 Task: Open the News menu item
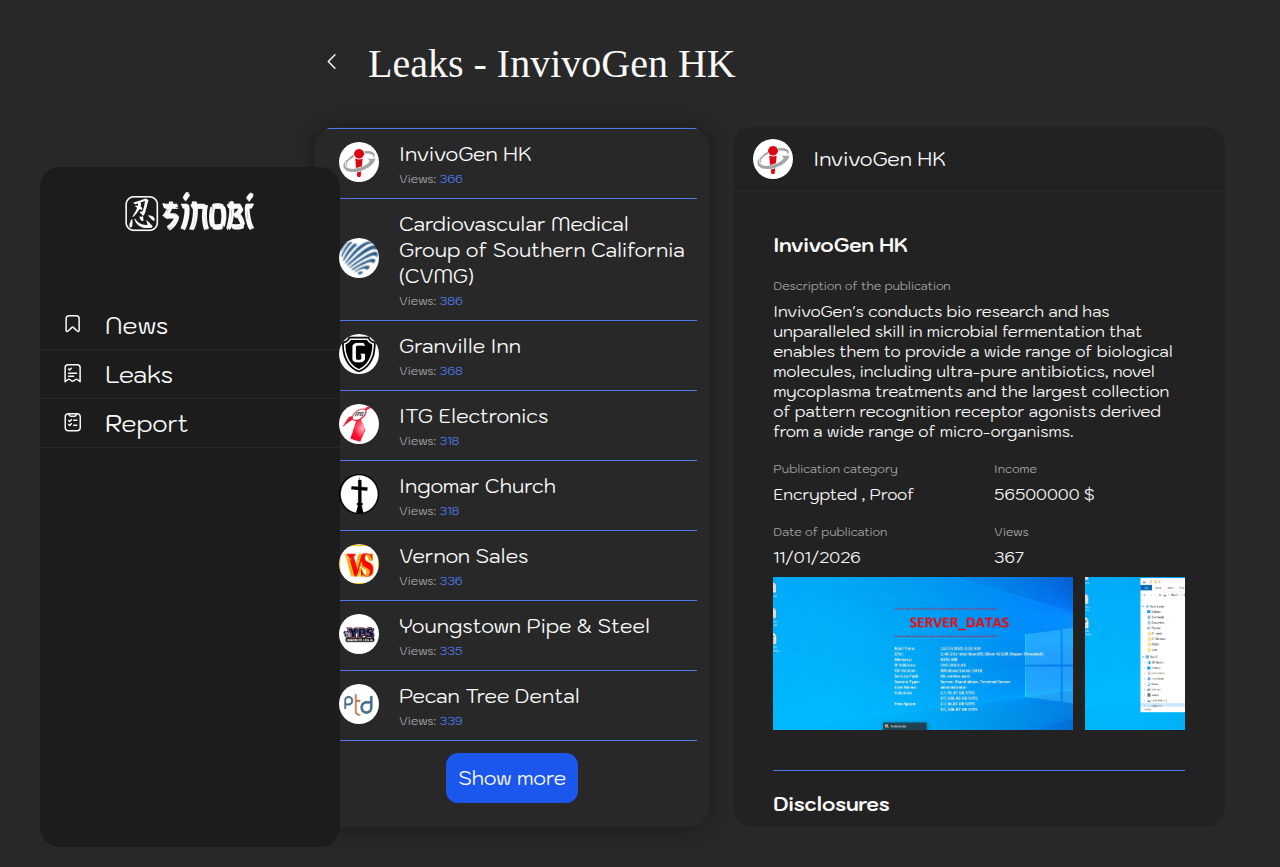tap(137, 326)
